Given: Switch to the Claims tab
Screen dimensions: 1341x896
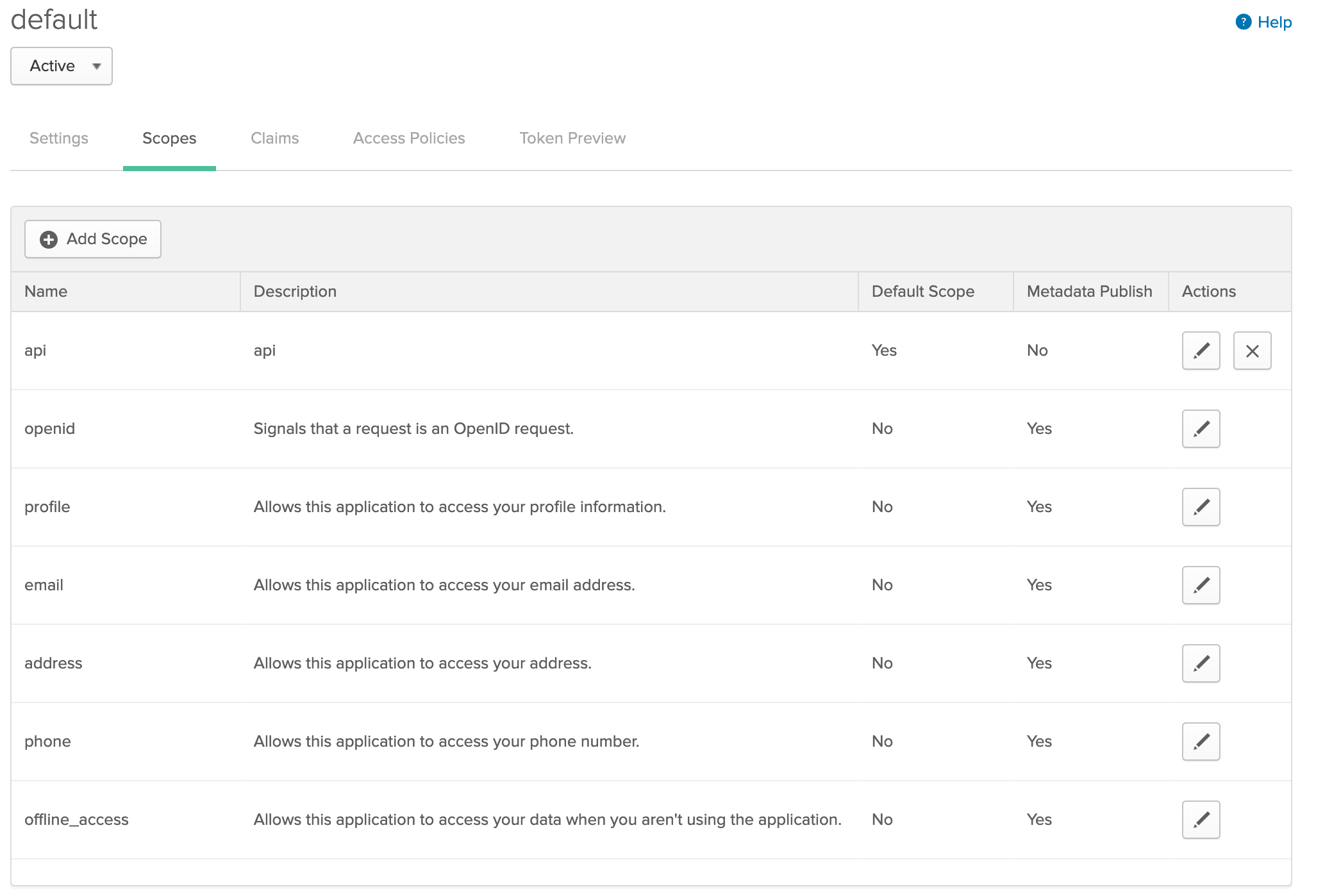Looking at the screenshot, I should [x=274, y=138].
